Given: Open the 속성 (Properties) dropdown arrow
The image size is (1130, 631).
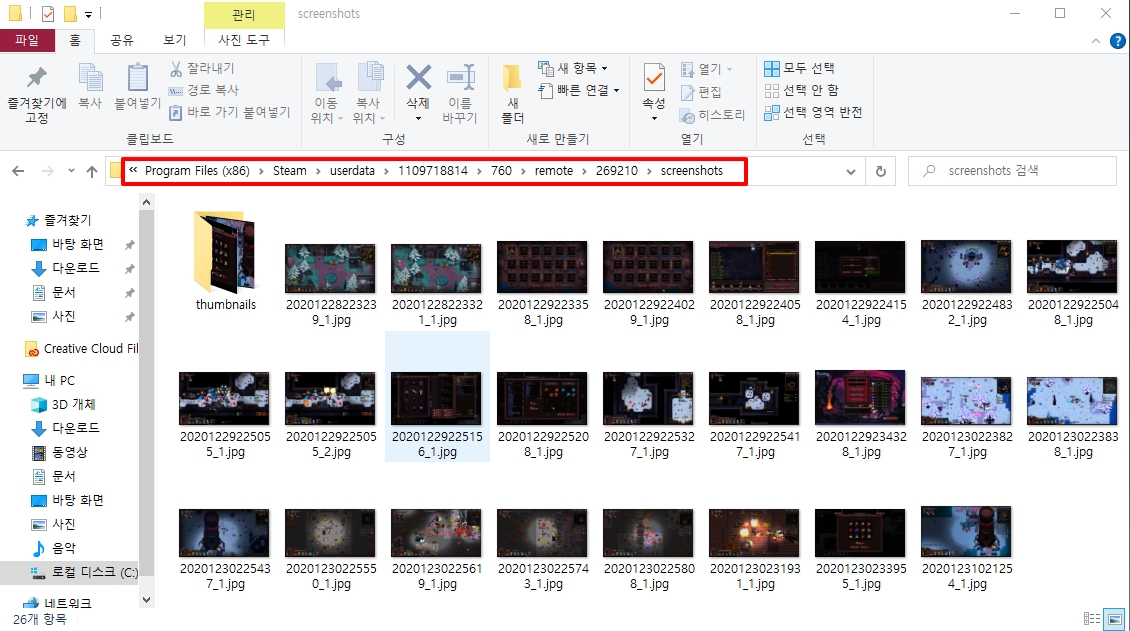Looking at the screenshot, I should click(654, 118).
